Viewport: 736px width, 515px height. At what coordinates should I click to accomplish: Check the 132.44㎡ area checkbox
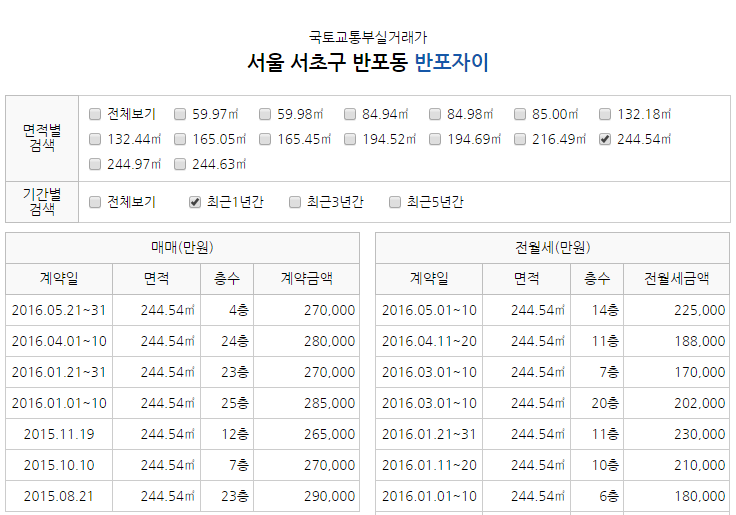(x=95, y=139)
